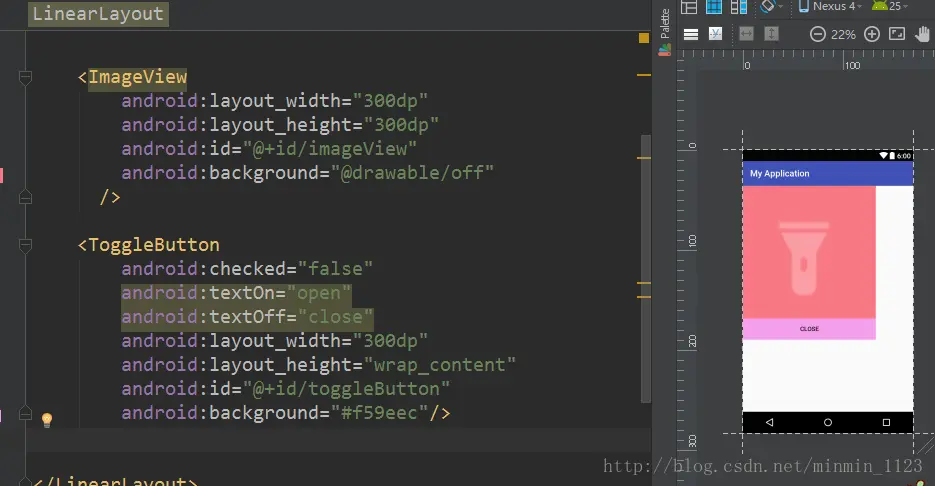The image size is (935, 486).
Task: Click the ImageView layout_height "300dp" value
Action: coord(401,125)
